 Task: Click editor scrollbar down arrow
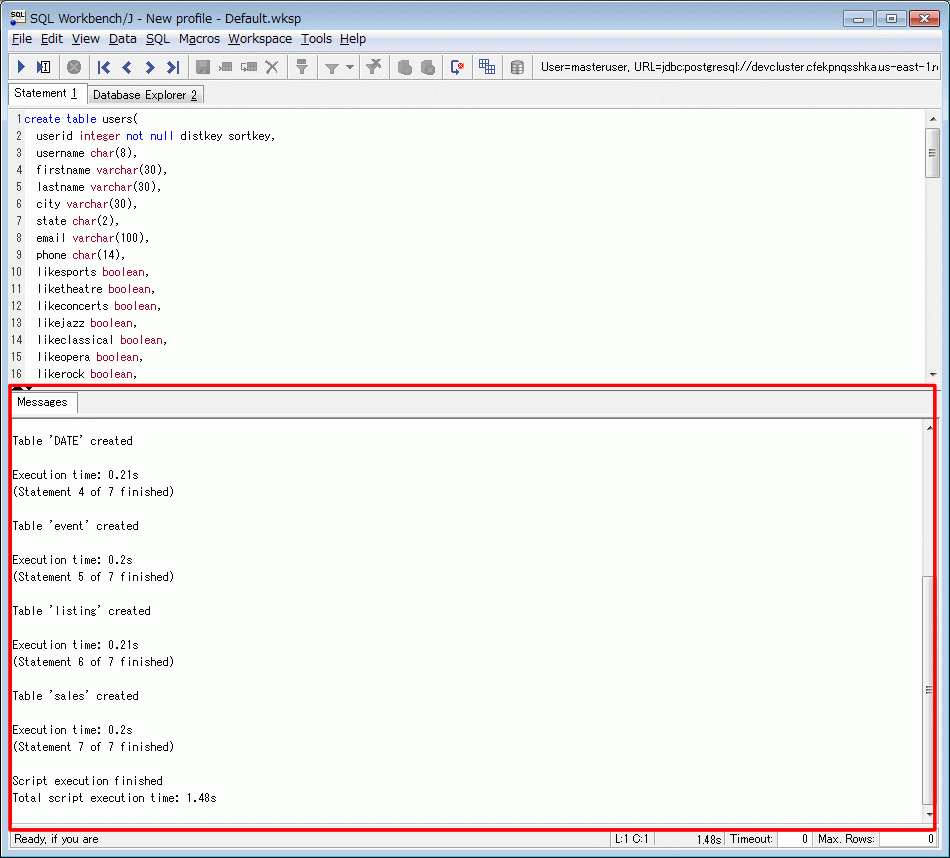[932, 374]
